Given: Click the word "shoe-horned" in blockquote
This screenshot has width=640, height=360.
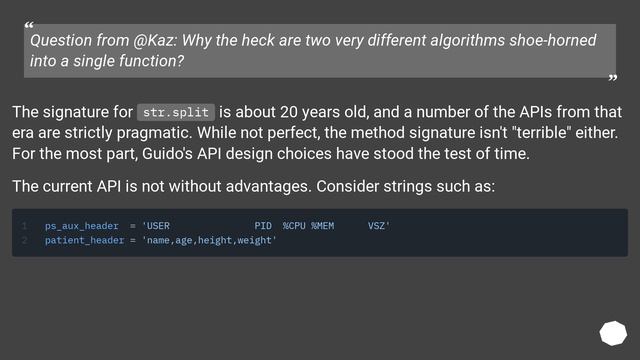Looking at the screenshot, I should point(553,40).
